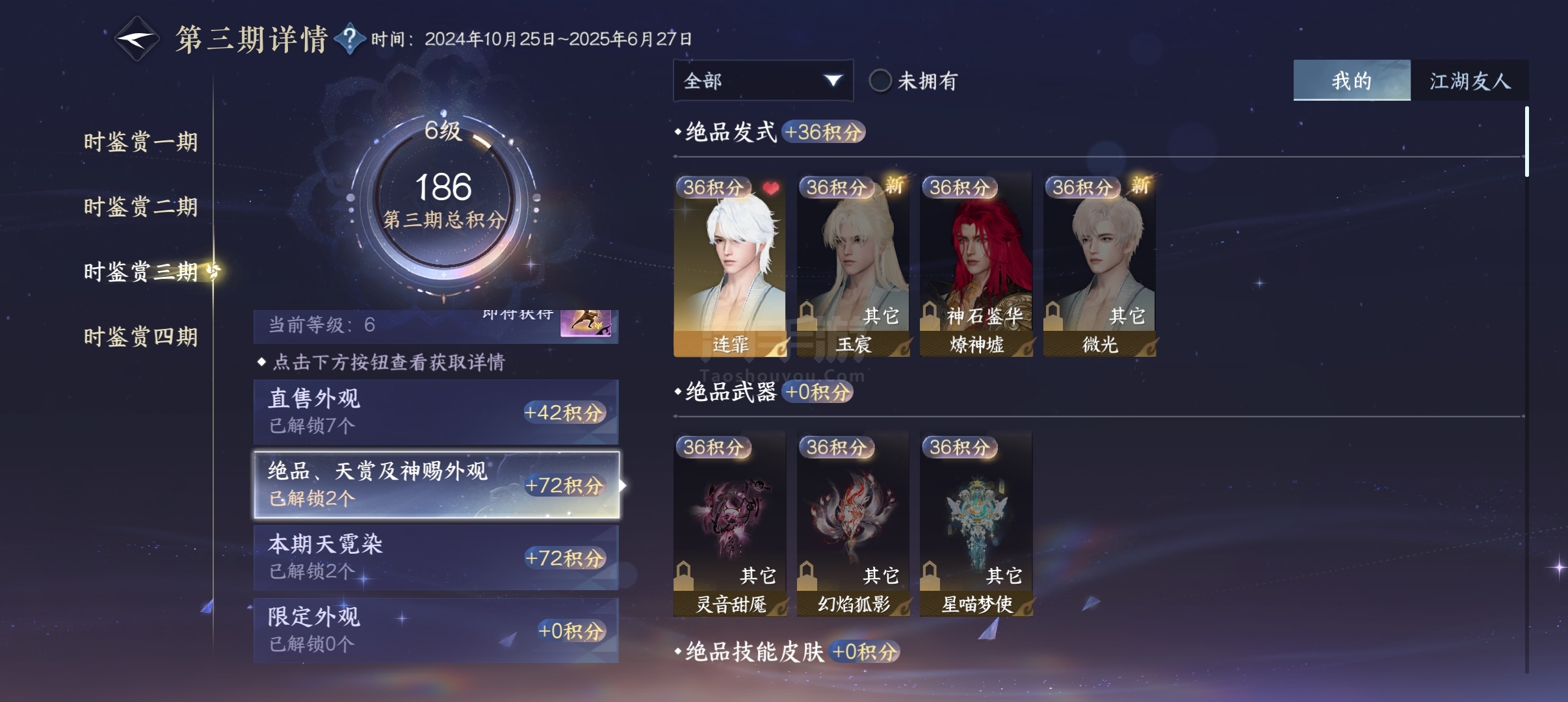1568x702 pixels.
Task: Switch to 江湖友人 tab
Action: coord(1469,81)
